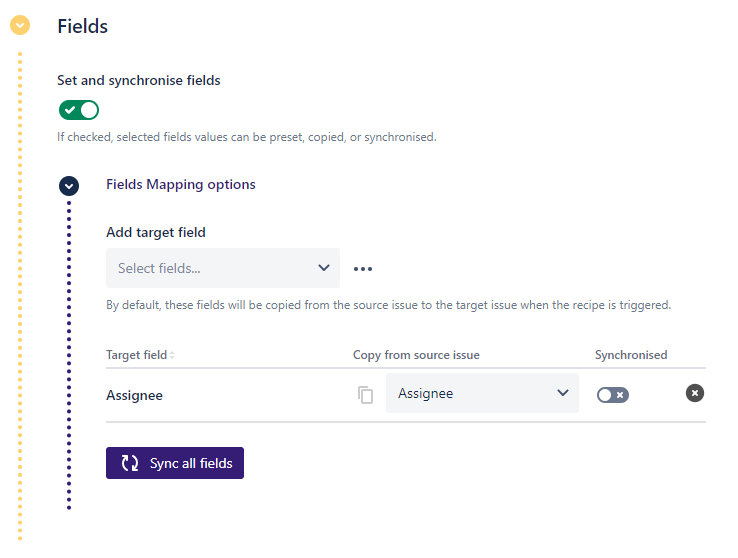The height and width of the screenshot is (558, 738).
Task: Click the Target field column header
Action: tap(136, 355)
